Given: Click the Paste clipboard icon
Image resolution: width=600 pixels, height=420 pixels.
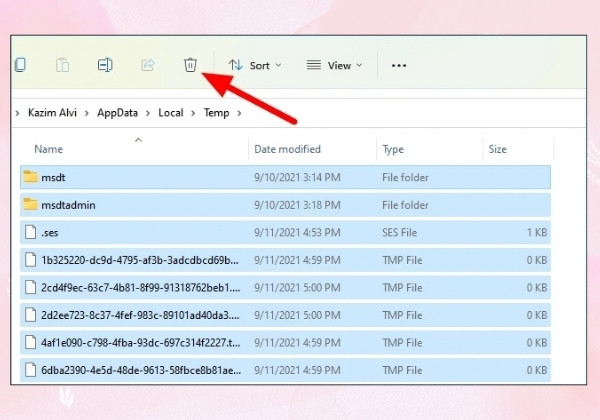Looking at the screenshot, I should point(62,65).
